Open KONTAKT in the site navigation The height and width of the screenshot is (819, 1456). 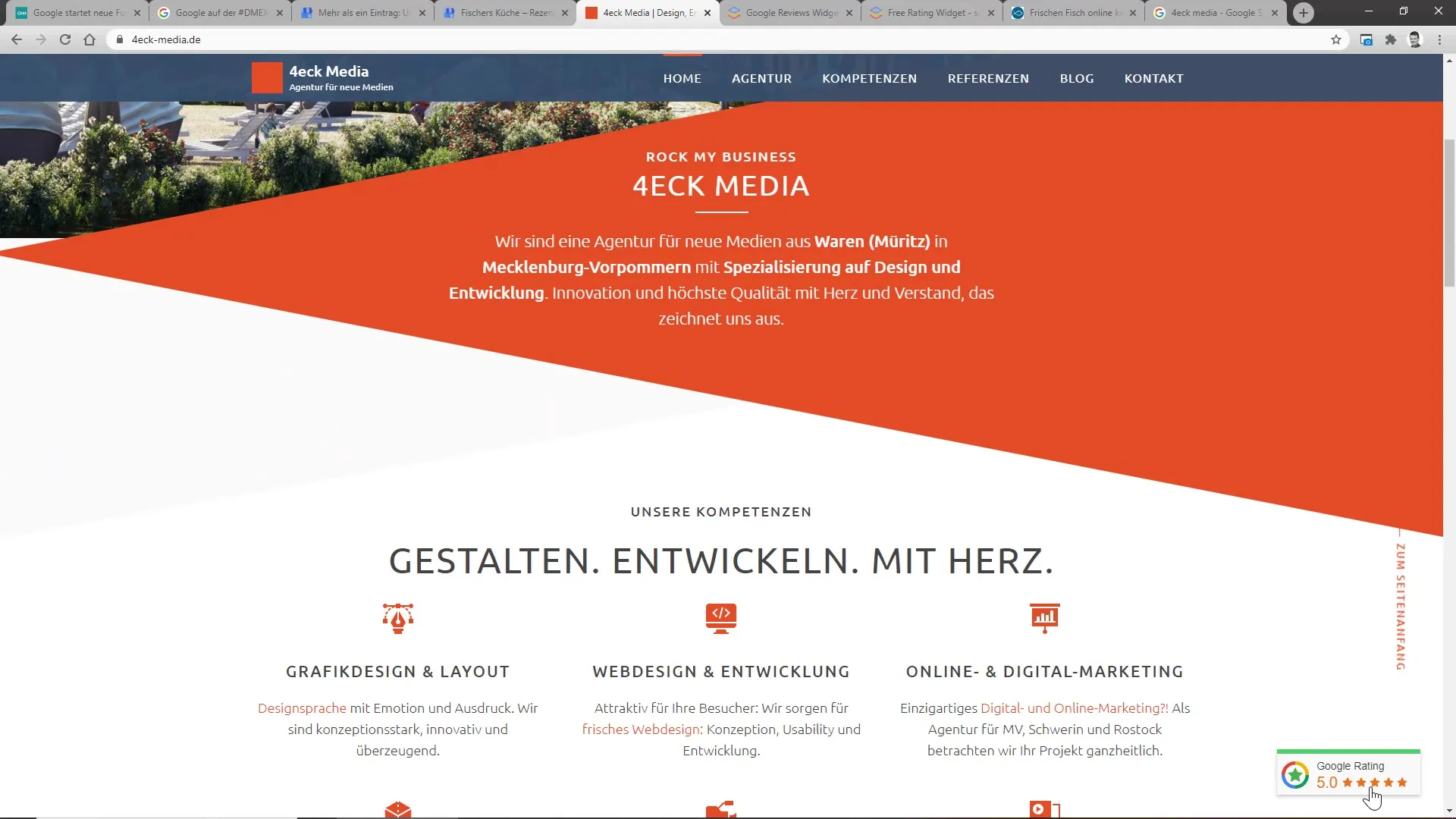[1153, 78]
